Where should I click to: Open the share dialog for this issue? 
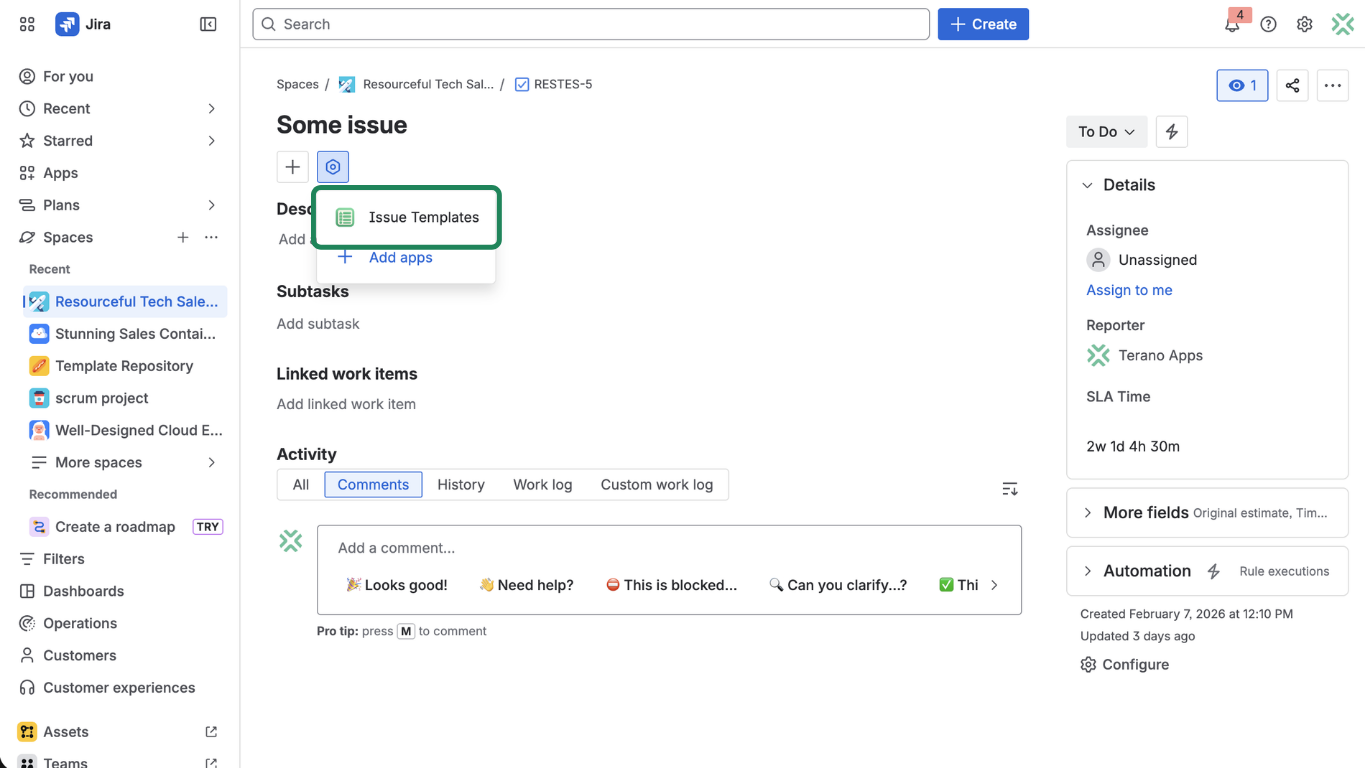pos(1292,86)
